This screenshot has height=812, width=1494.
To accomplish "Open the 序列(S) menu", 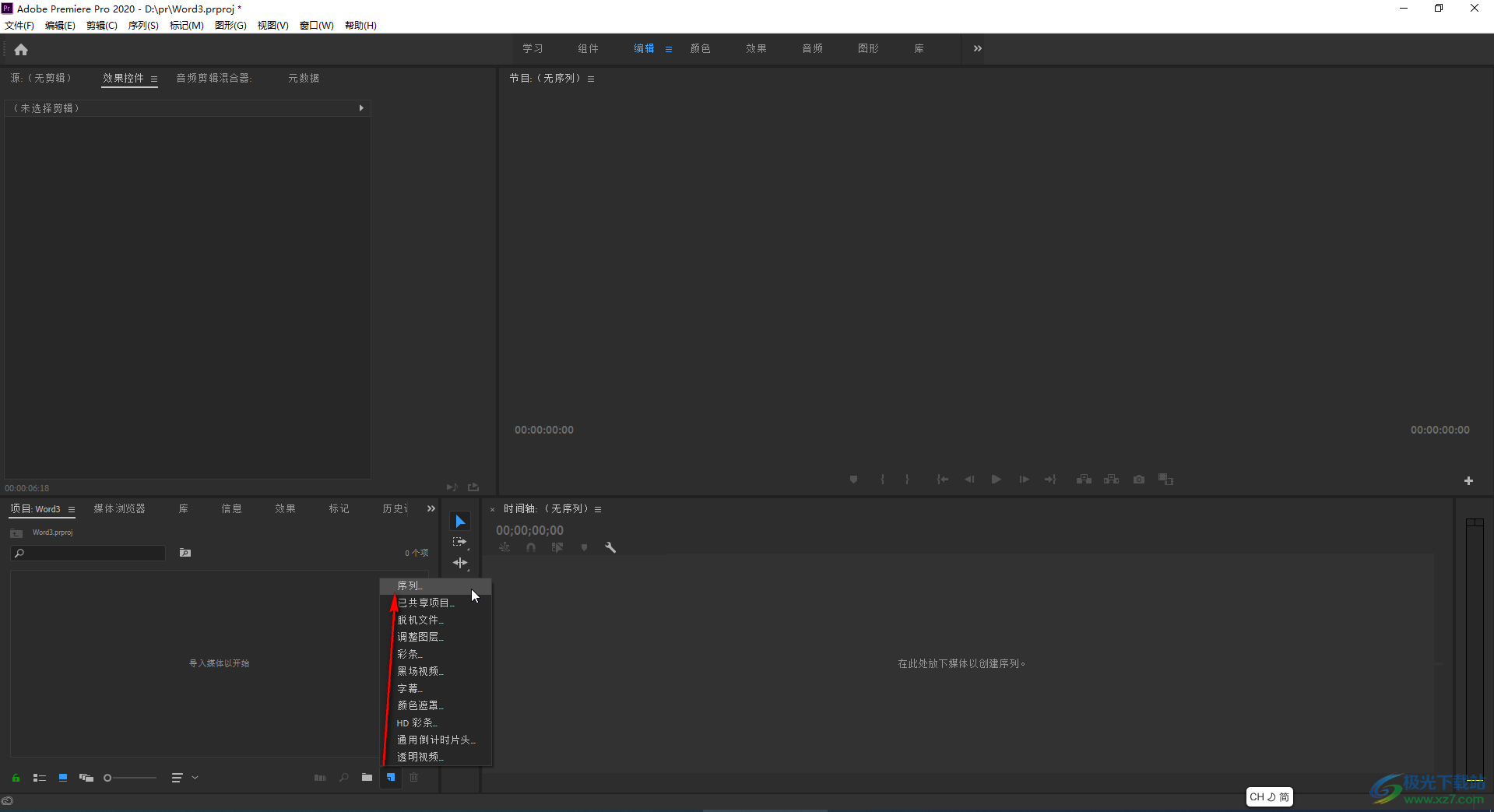I will point(143,26).
